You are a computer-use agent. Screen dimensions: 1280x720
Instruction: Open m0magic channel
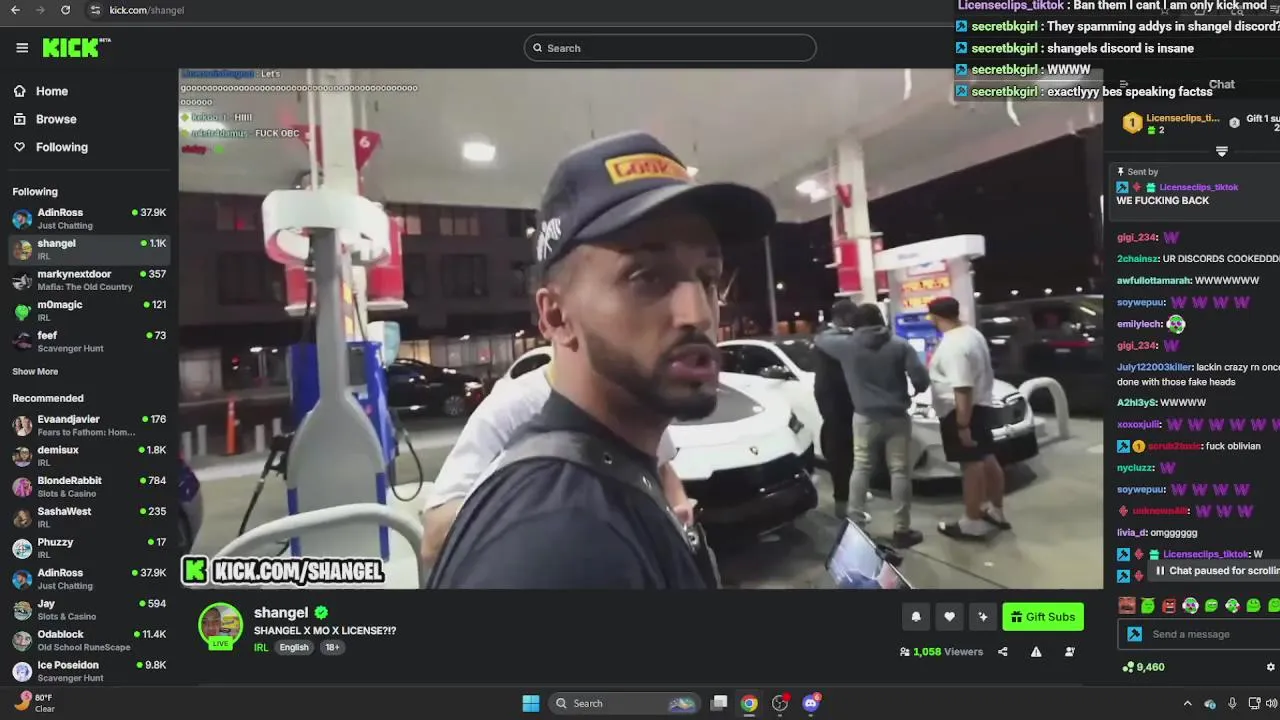pyautogui.click(x=89, y=310)
